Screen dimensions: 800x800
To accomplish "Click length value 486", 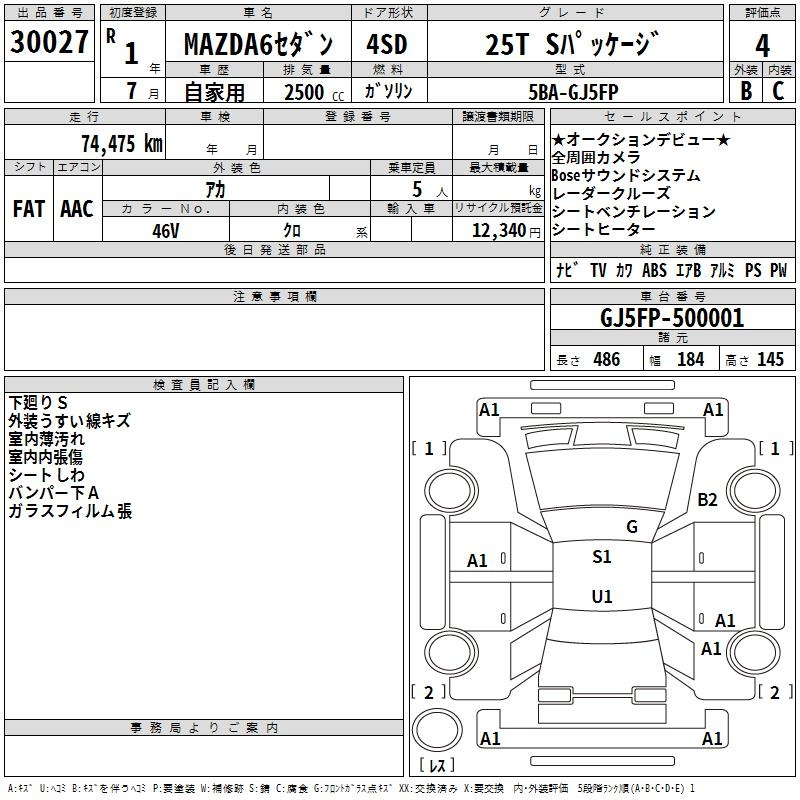I will 607,359.
